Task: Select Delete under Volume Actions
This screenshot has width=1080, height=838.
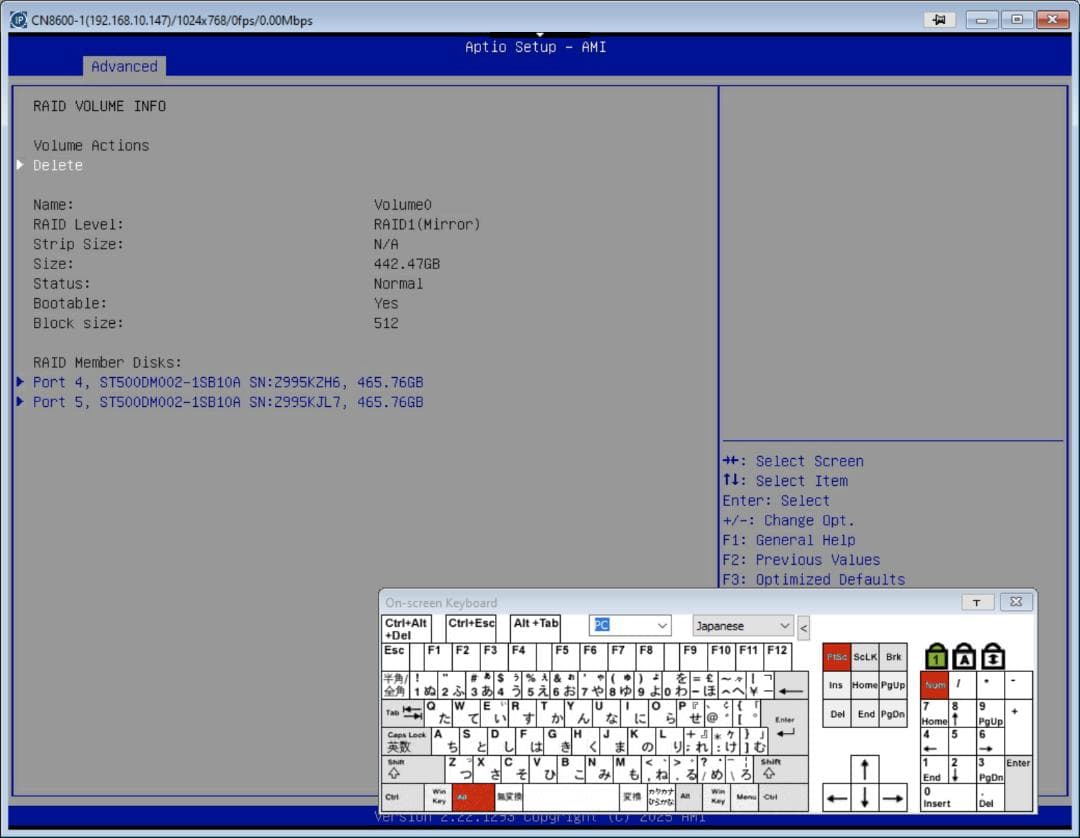Action: [x=57, y=165]
